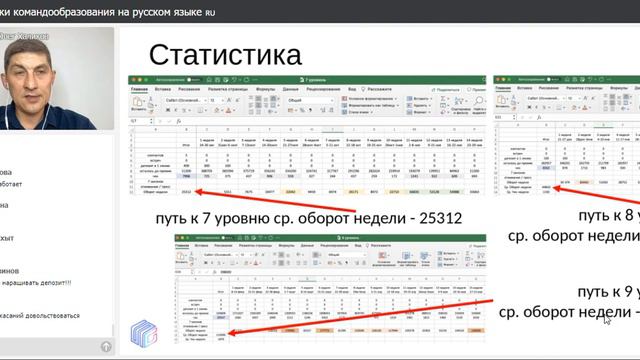
Task: Open Вставить cells dropdown in 7 уровень window
Action: click(419, 99)
